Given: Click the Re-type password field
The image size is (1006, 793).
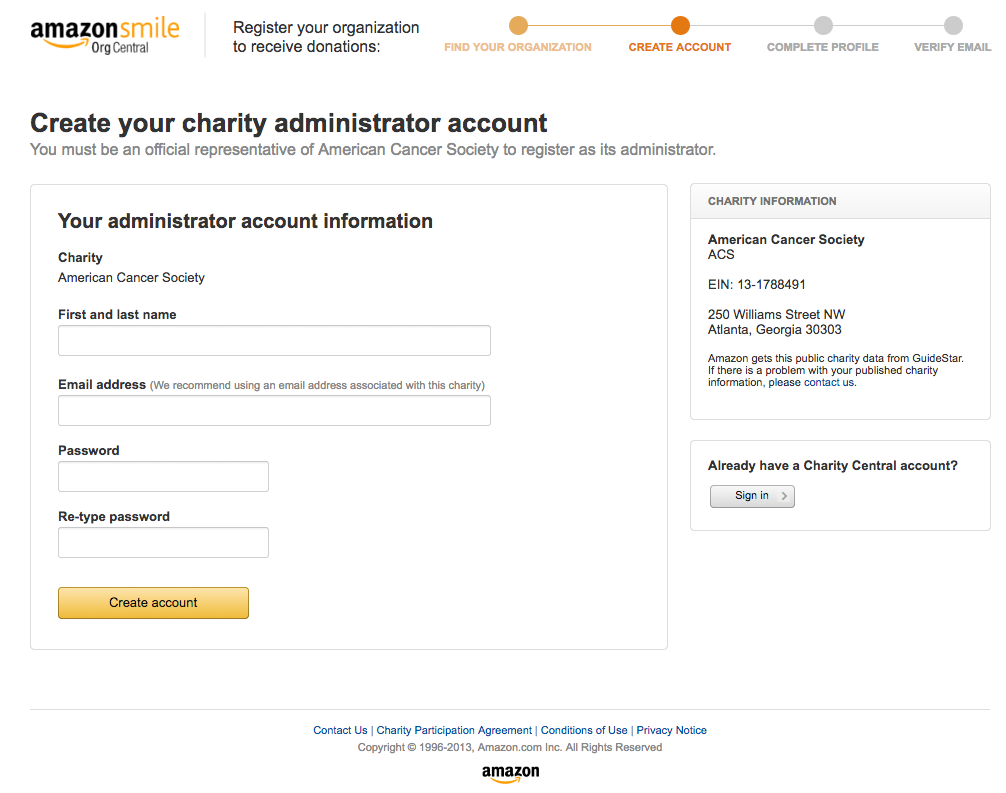Looking at the screenshot, I should (163, 542).
